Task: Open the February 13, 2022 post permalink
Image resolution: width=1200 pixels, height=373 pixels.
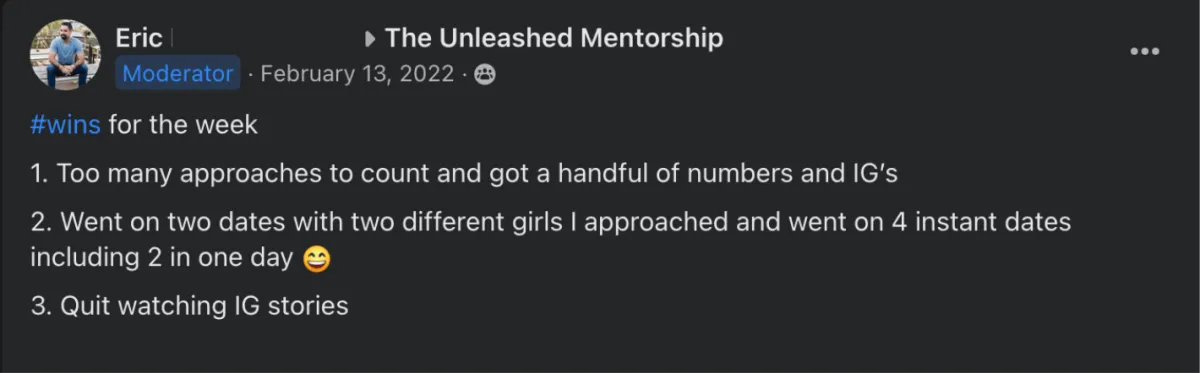Action: [x=357, y=74]
